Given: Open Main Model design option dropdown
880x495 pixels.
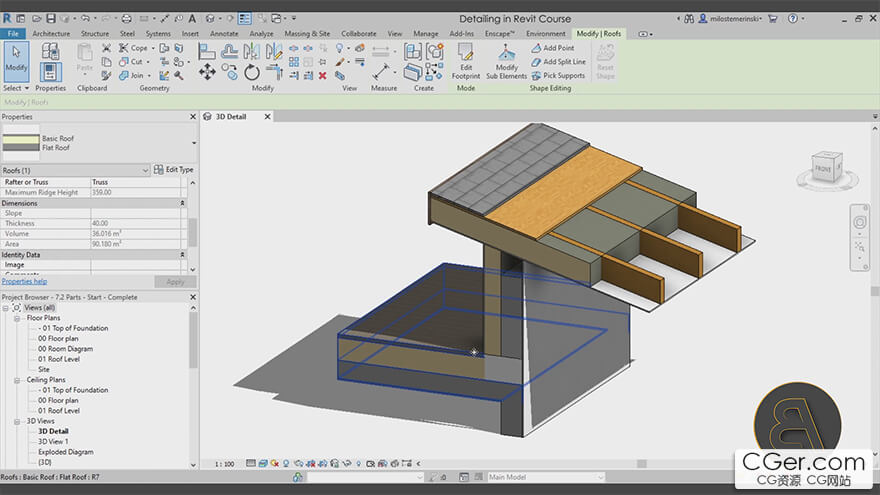Looking at the screenshot, I should click(601, 477).
